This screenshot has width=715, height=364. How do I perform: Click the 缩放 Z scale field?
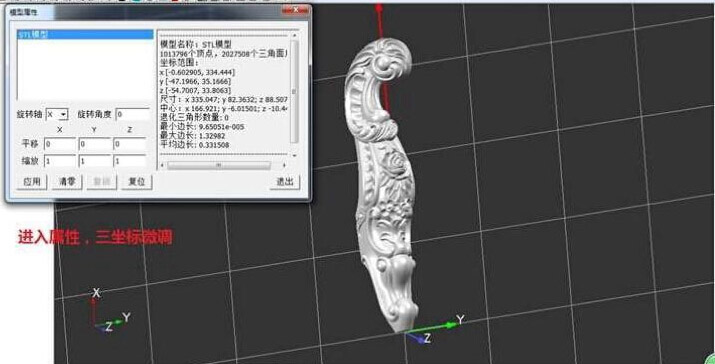(130, 161)
